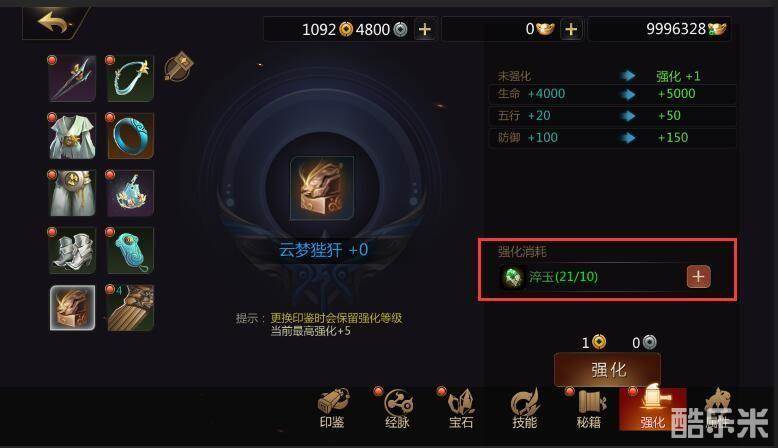778x448 pixels.
Task: Add more 淬玉 material with plus button
Action: [x=699, y=277]
